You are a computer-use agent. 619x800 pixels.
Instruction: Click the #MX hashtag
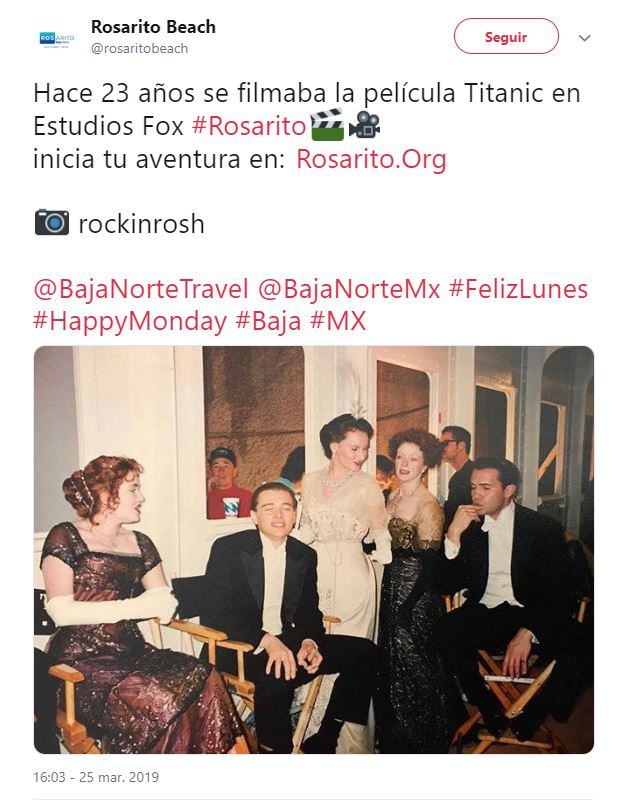coord(338,322)
